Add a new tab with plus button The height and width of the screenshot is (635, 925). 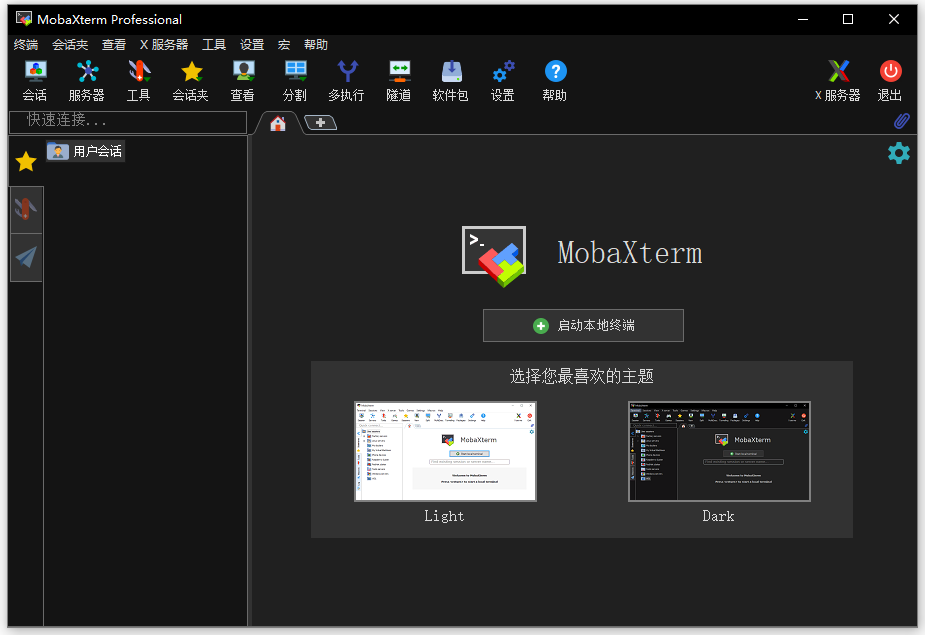(320, 123)
